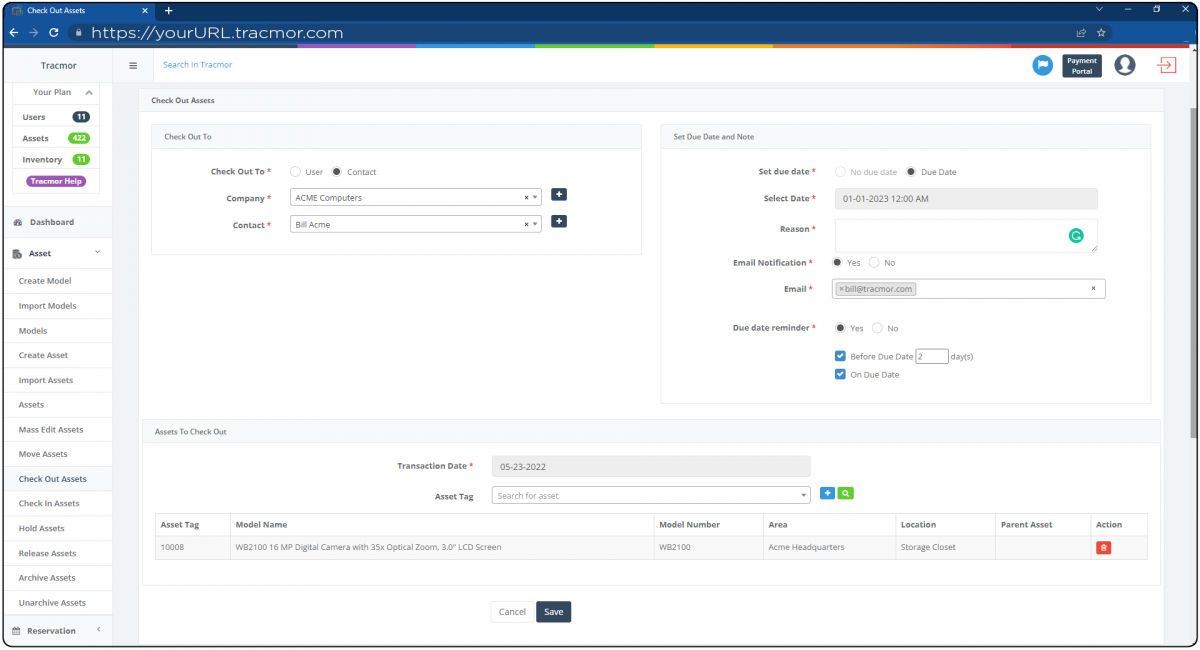Open Check In Assets from the sidebar

[x=48, y=503]
